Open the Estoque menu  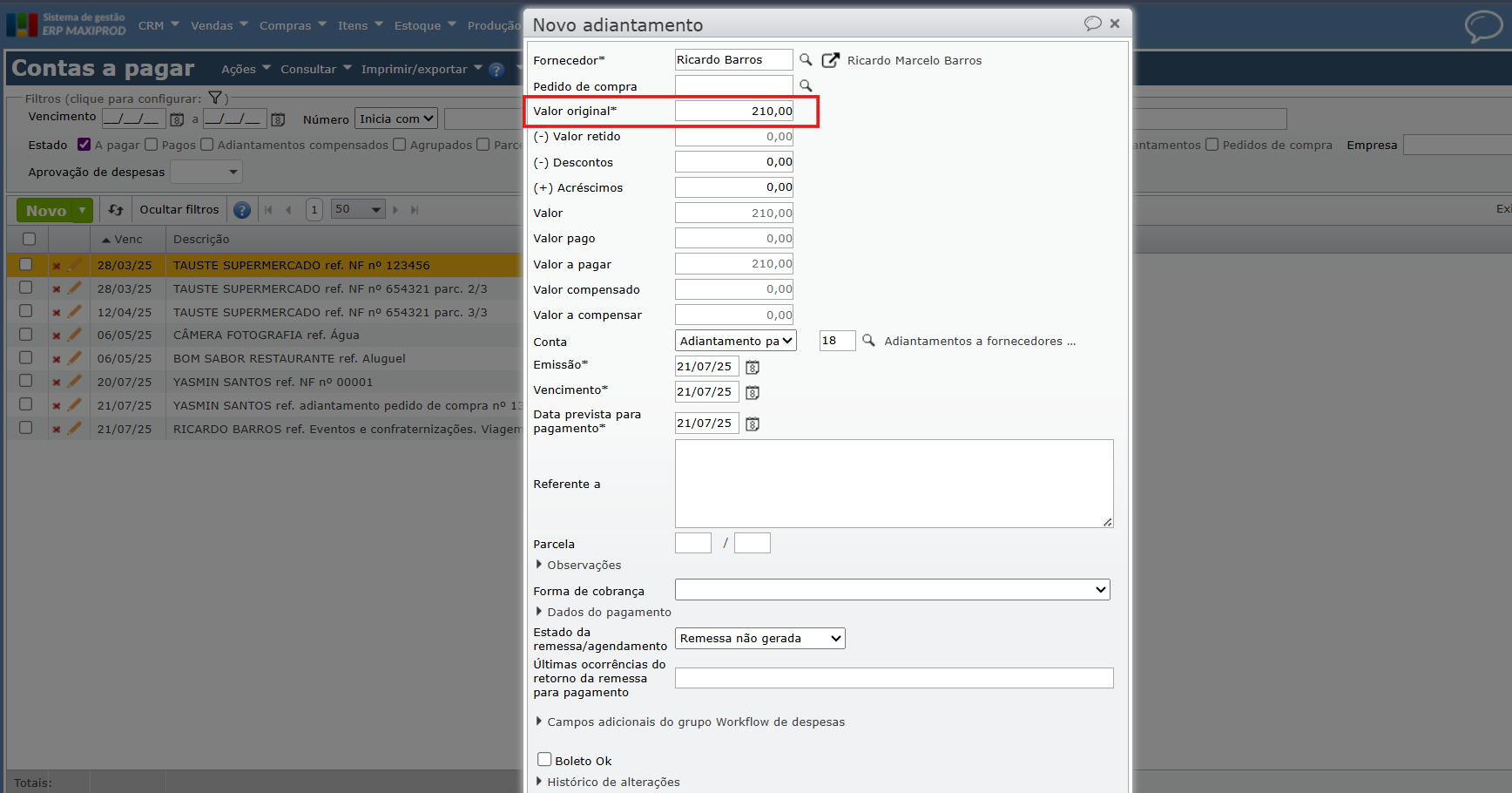[425, 25]
